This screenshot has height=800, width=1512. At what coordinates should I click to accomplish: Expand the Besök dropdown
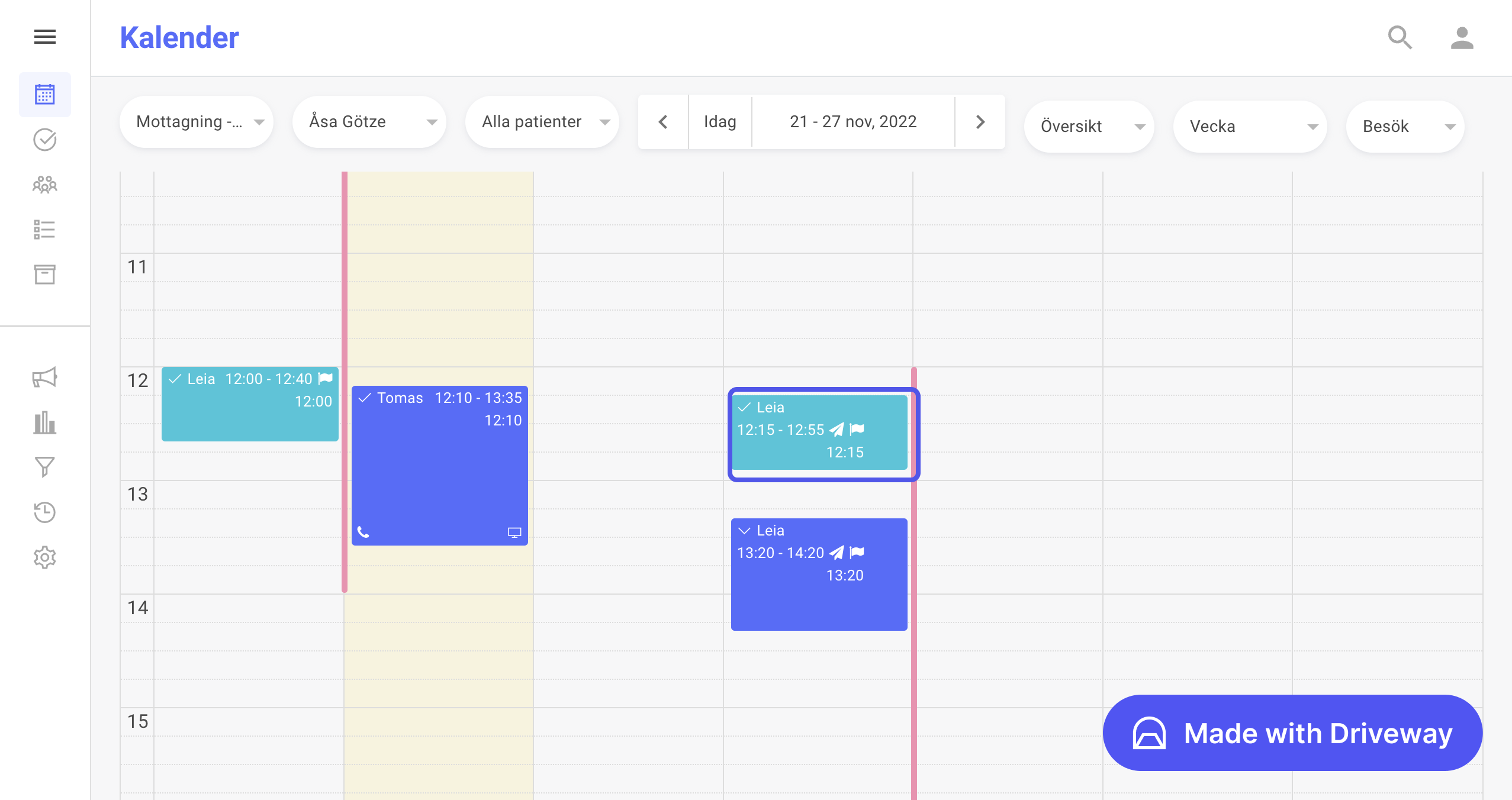(1405, 127)
